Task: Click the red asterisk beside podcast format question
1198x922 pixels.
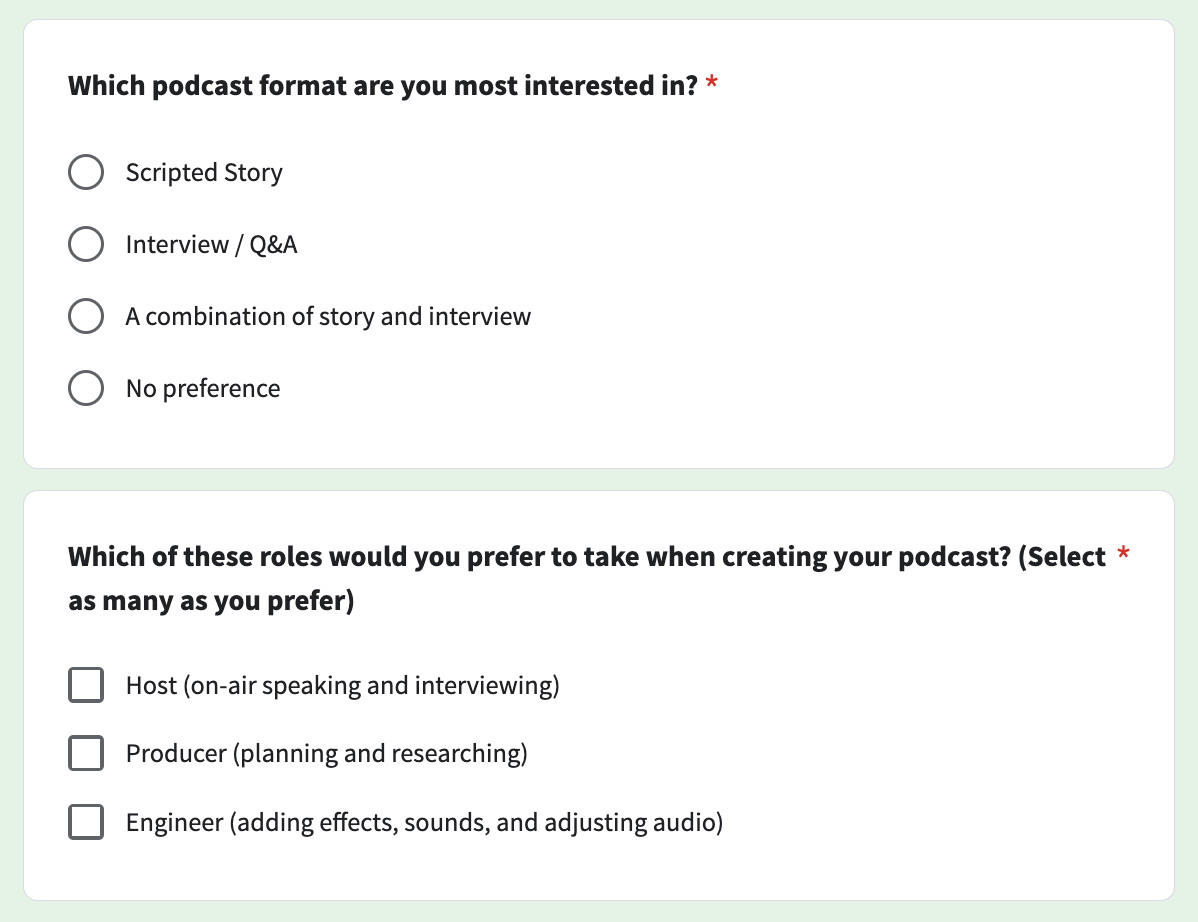Action: tap(711, 82)
